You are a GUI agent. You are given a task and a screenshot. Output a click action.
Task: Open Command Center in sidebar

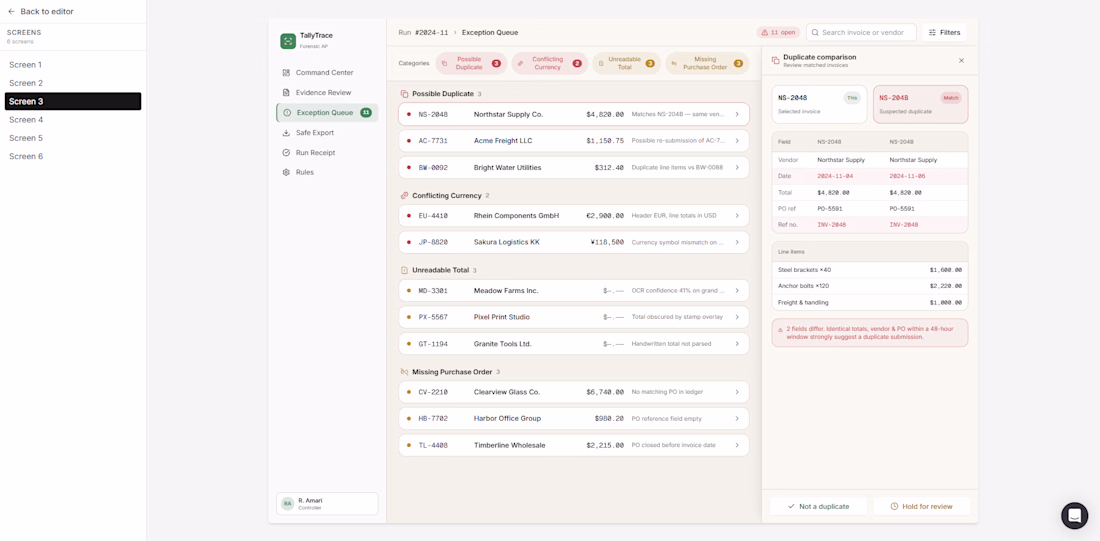pos(327,72)
